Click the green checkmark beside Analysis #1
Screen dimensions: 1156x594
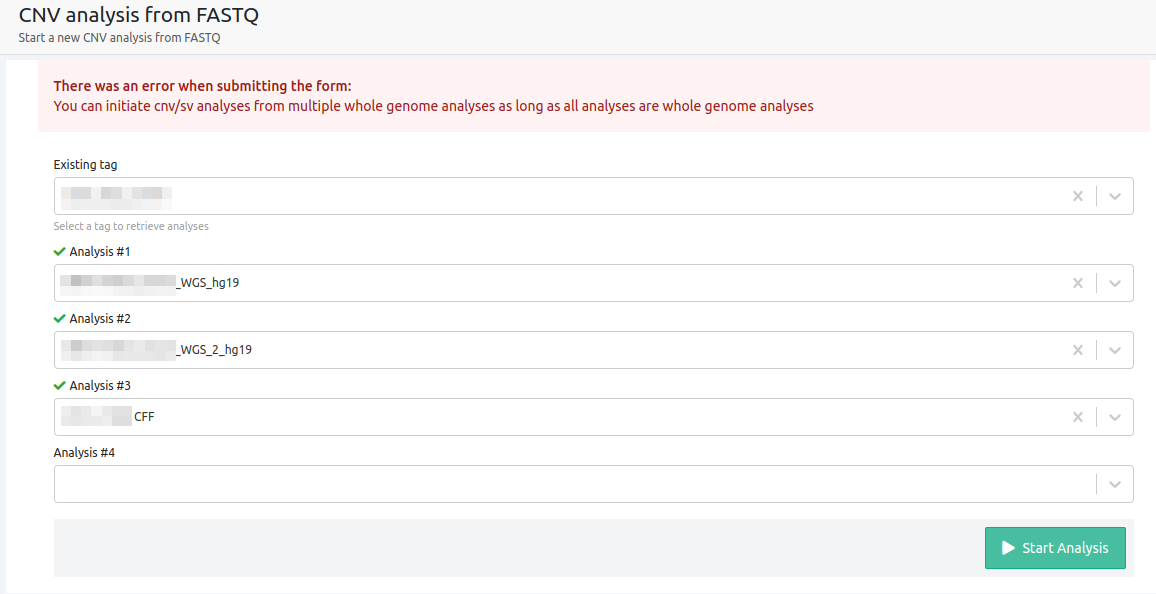(60, 252)
